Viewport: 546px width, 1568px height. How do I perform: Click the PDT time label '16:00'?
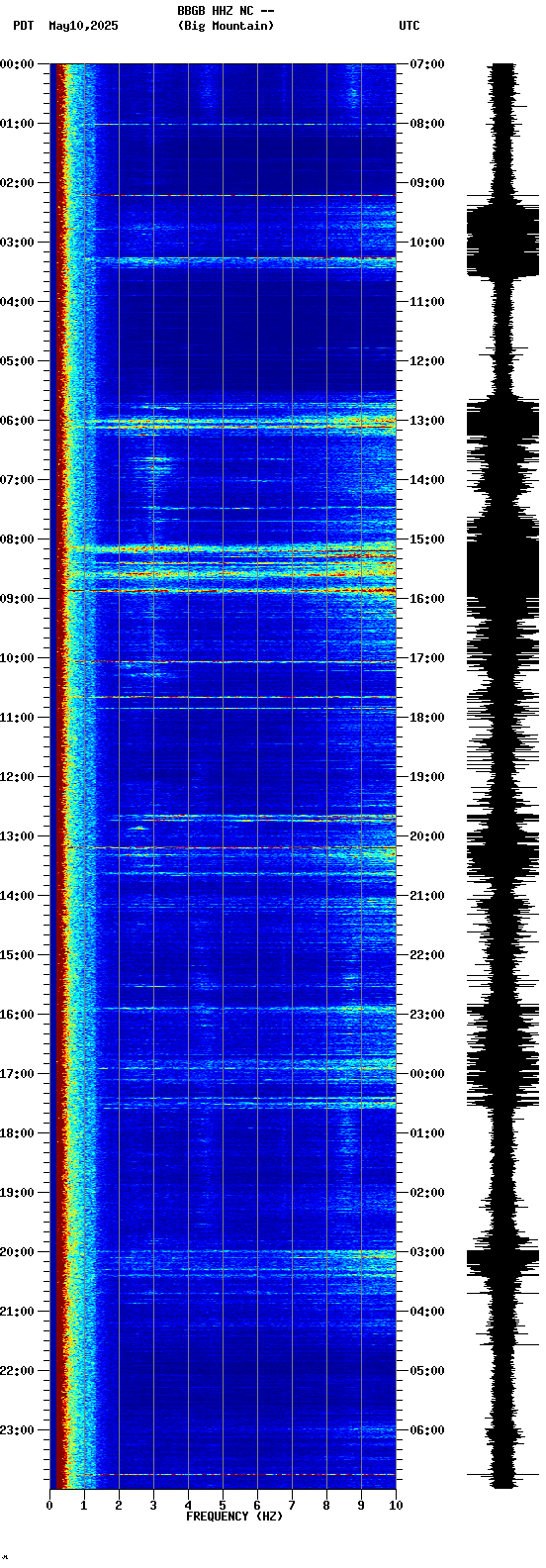17,1015
